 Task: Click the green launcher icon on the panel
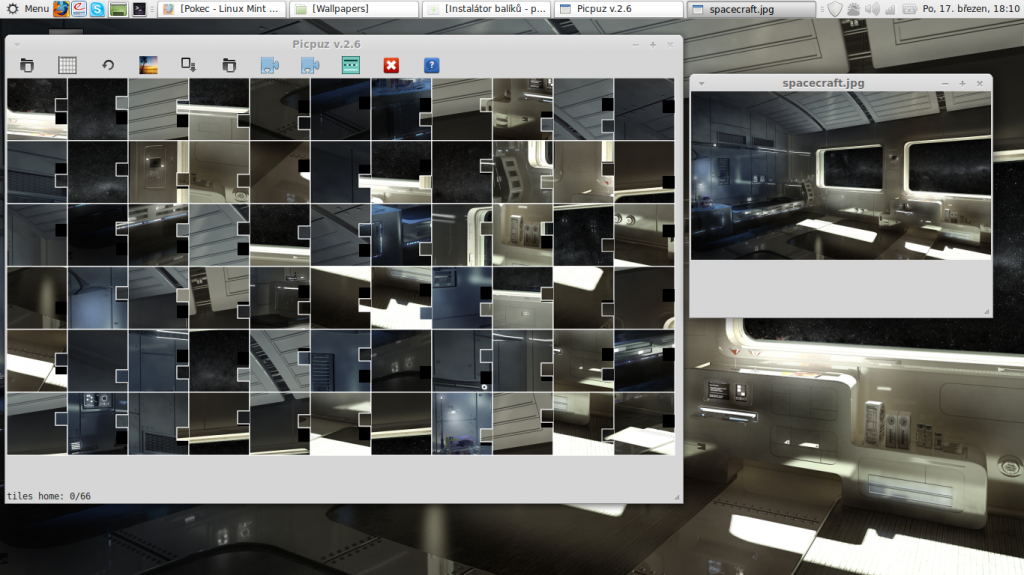point(118,8)
